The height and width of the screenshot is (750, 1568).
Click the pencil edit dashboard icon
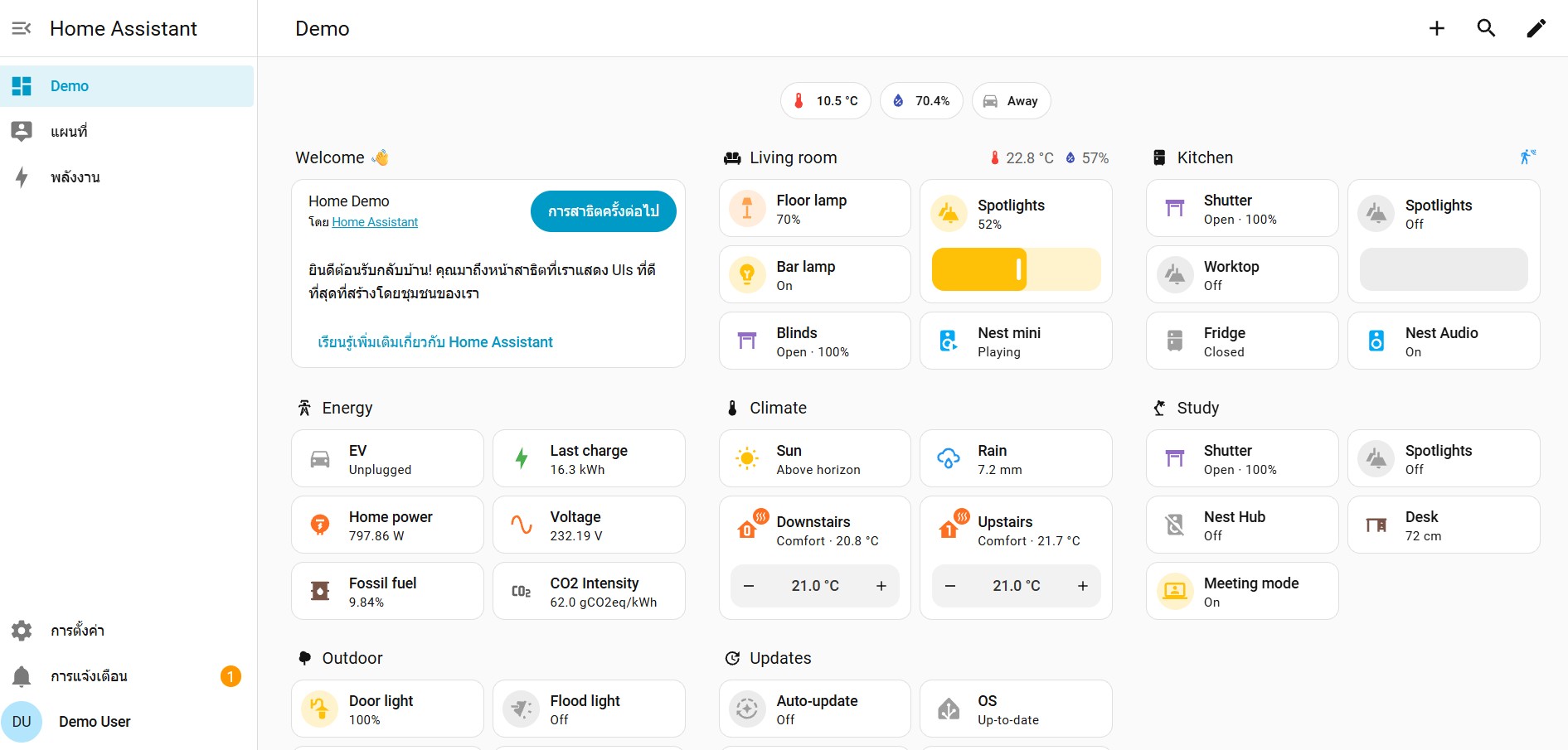click(1536, 28)
